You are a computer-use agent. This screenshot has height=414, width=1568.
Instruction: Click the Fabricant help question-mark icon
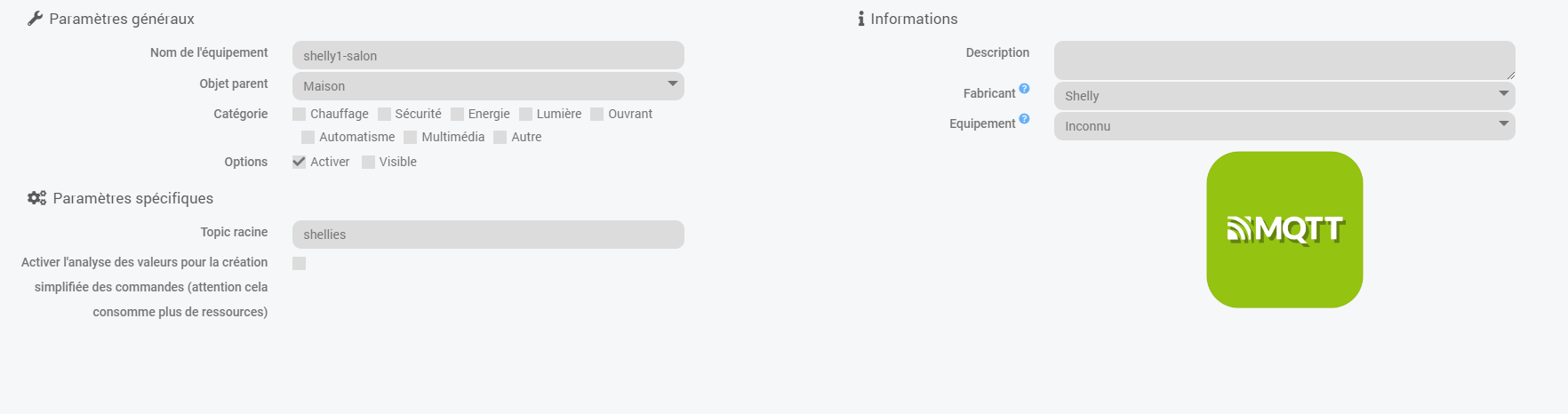[x=1024, y=89]
